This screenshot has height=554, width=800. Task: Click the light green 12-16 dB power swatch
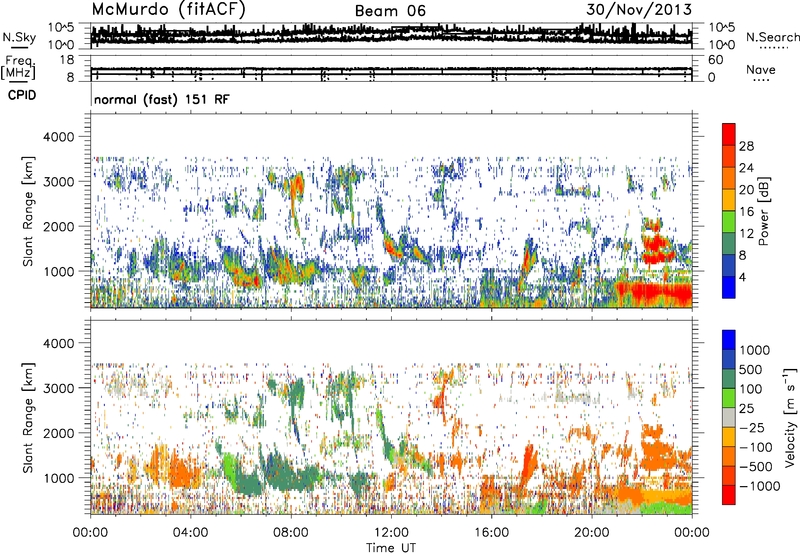pyautogui.click(x=729, y=221)
